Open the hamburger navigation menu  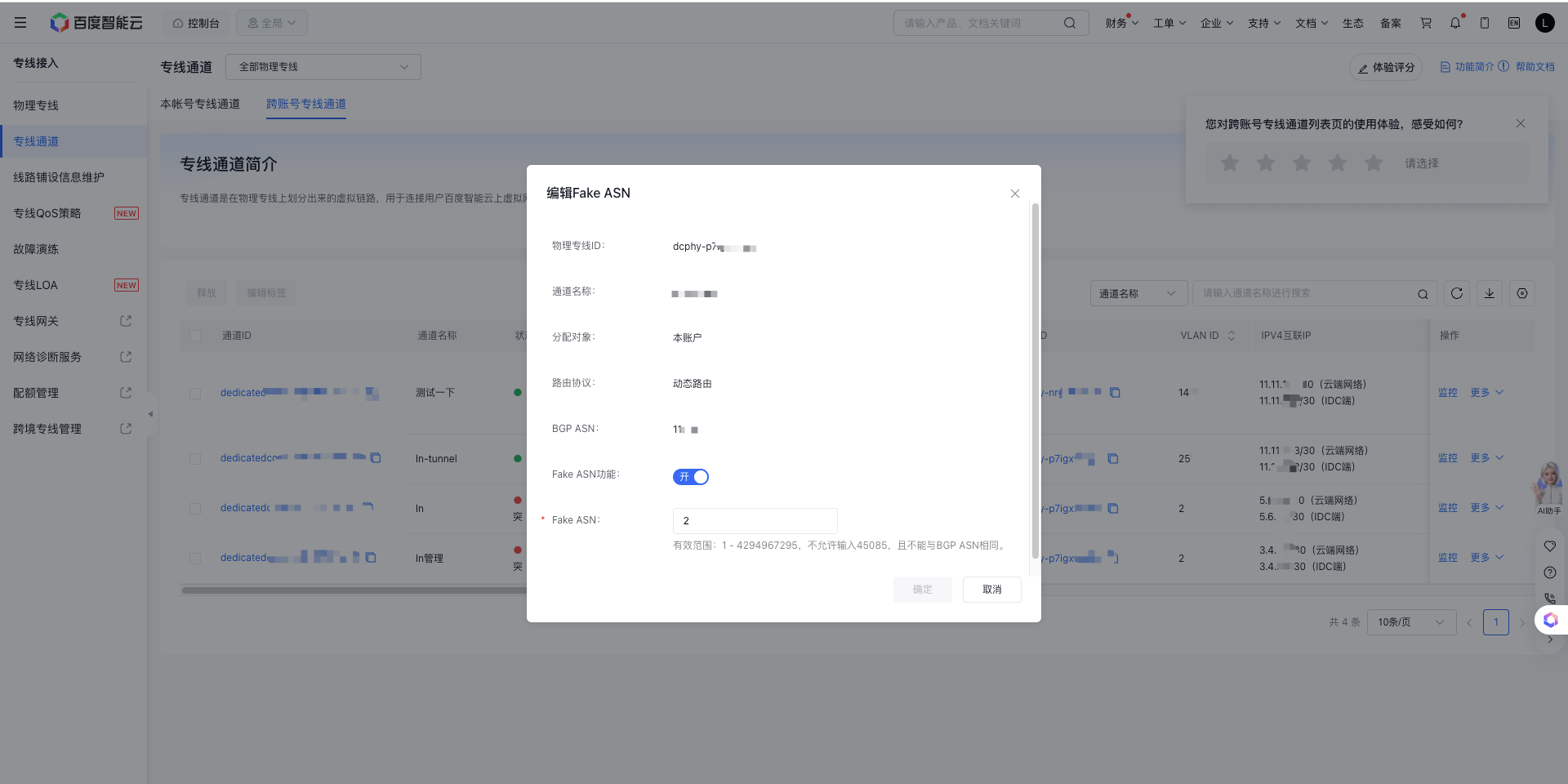[x=20, y=23]
